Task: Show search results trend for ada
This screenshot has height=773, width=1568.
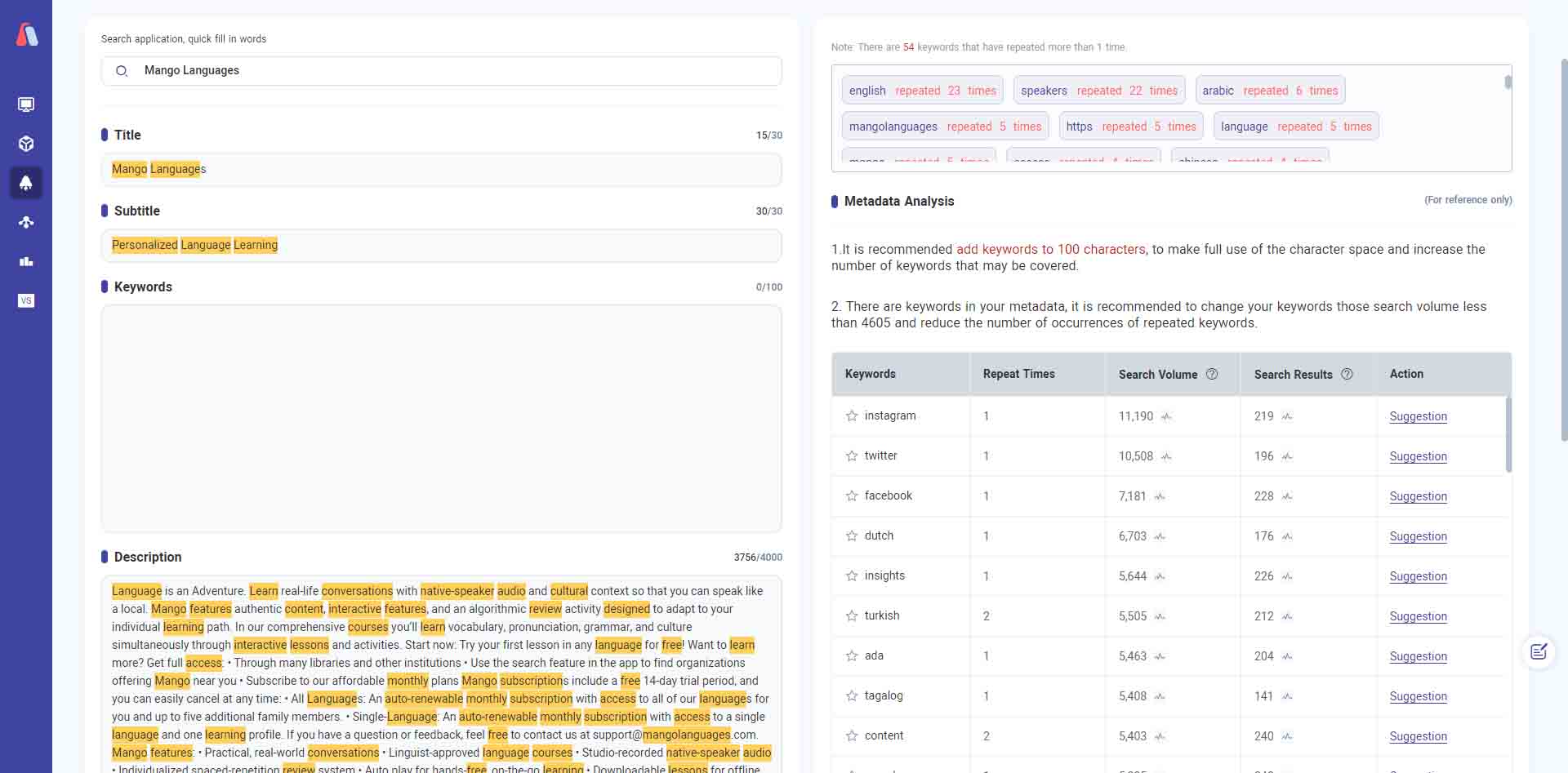Action: tap(1287, 656)
